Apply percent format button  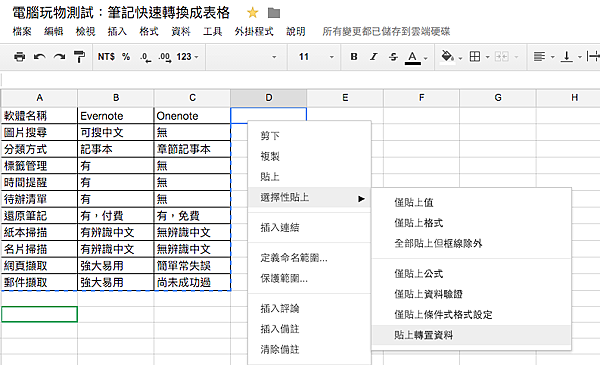coord(126,57)
